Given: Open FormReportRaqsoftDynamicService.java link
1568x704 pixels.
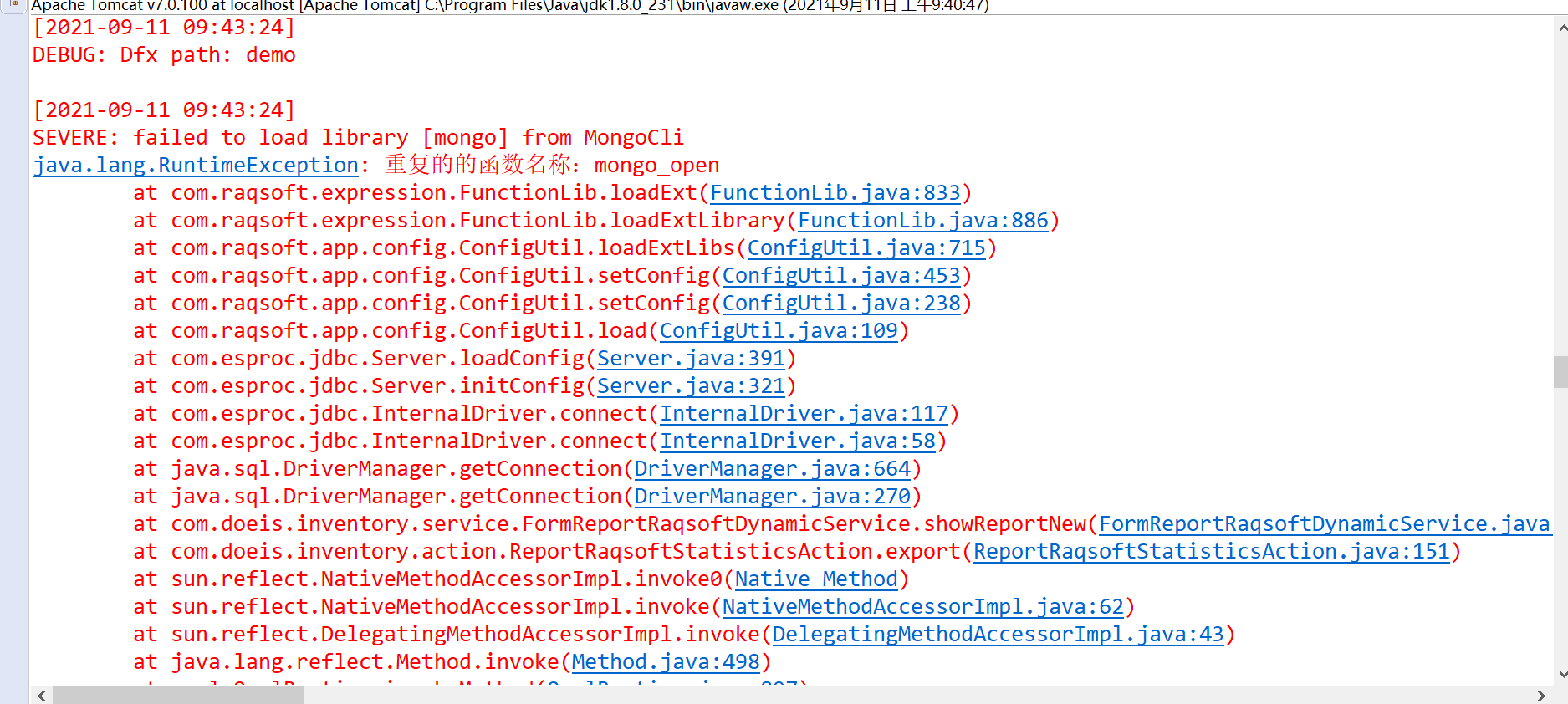Looking at the screenshot, I should pos(1325,524).
